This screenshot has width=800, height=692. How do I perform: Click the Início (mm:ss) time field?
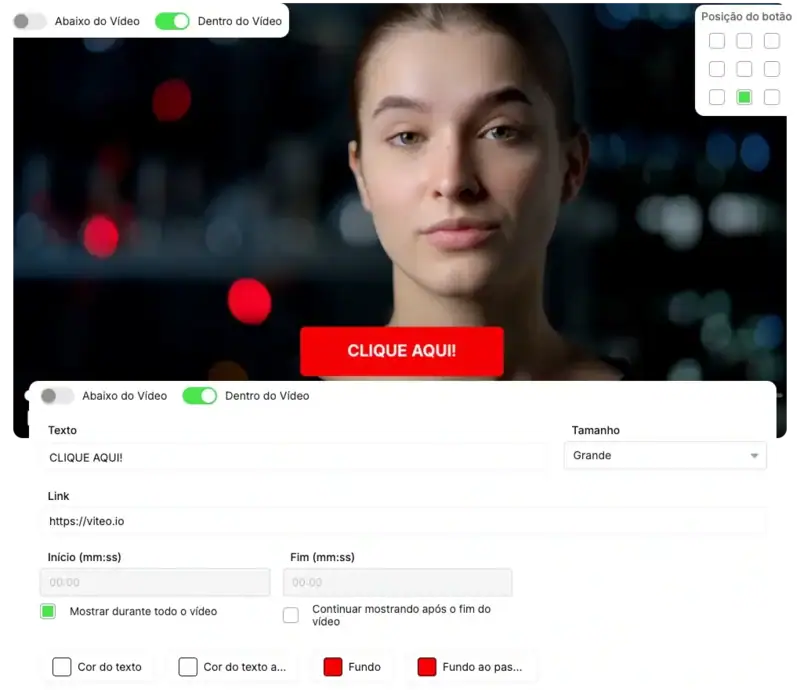coord(155,582)
